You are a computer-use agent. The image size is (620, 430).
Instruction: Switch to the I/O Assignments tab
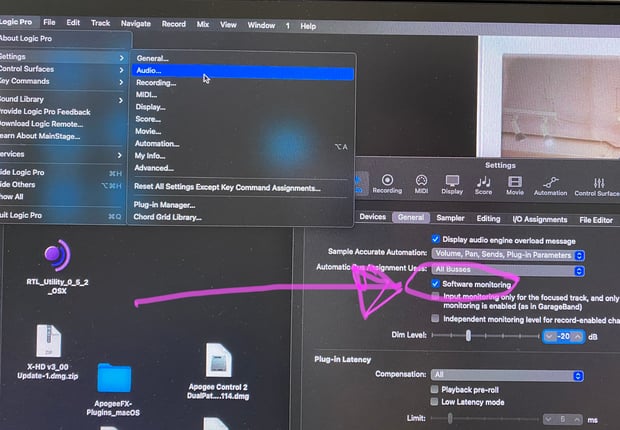click(540, 220)
